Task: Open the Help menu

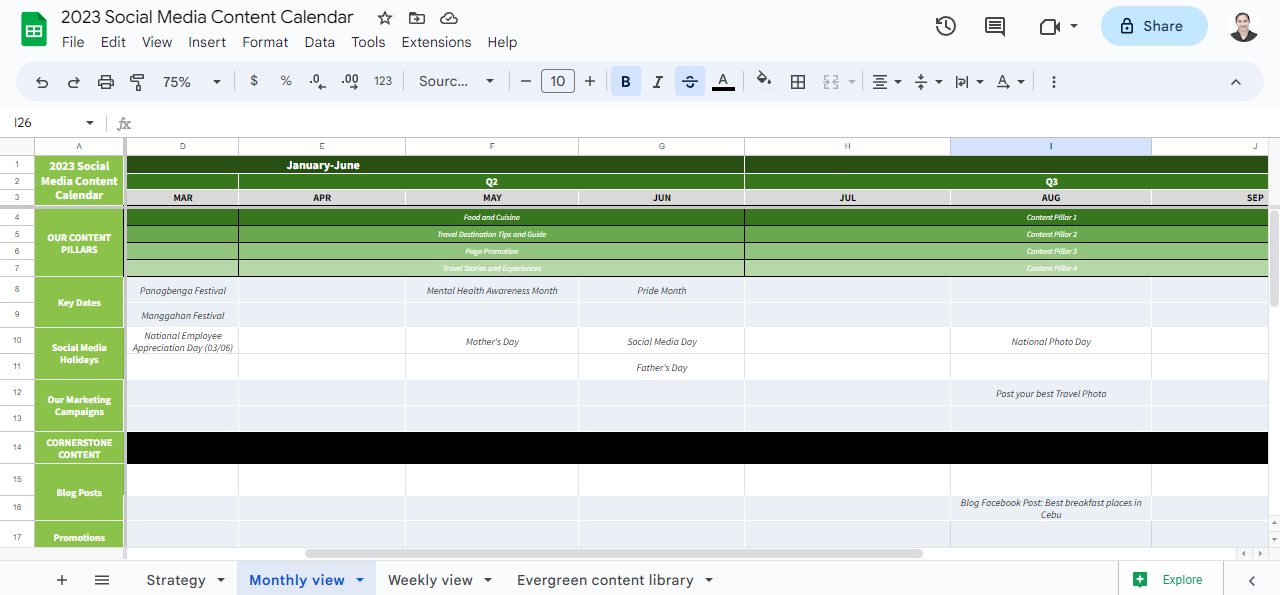Action: 502,42
